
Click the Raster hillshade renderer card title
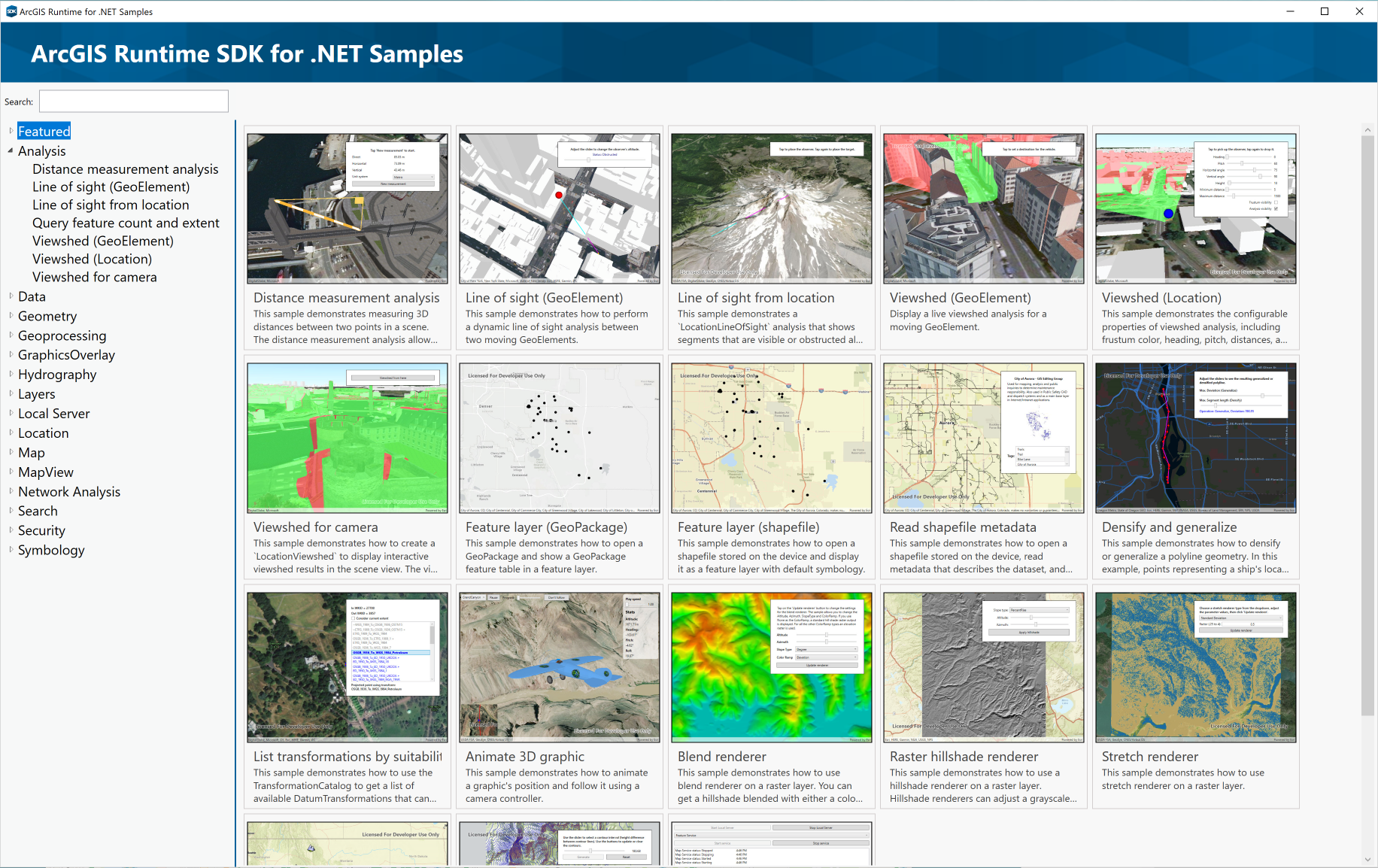(964, 757)
